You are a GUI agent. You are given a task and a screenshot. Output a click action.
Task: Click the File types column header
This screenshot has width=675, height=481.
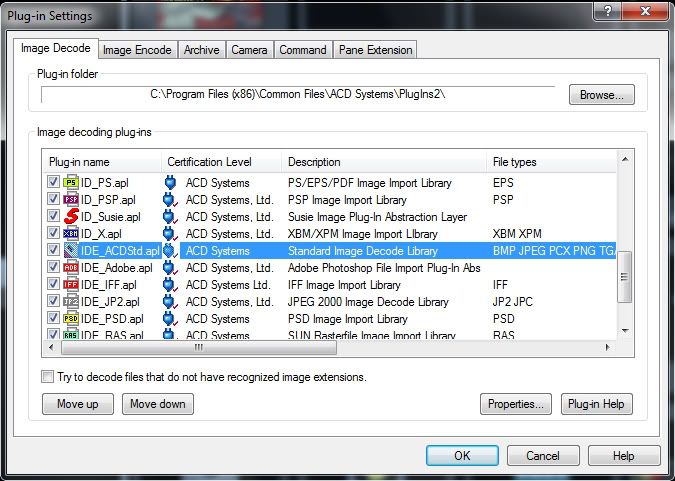tap(552, 162)
